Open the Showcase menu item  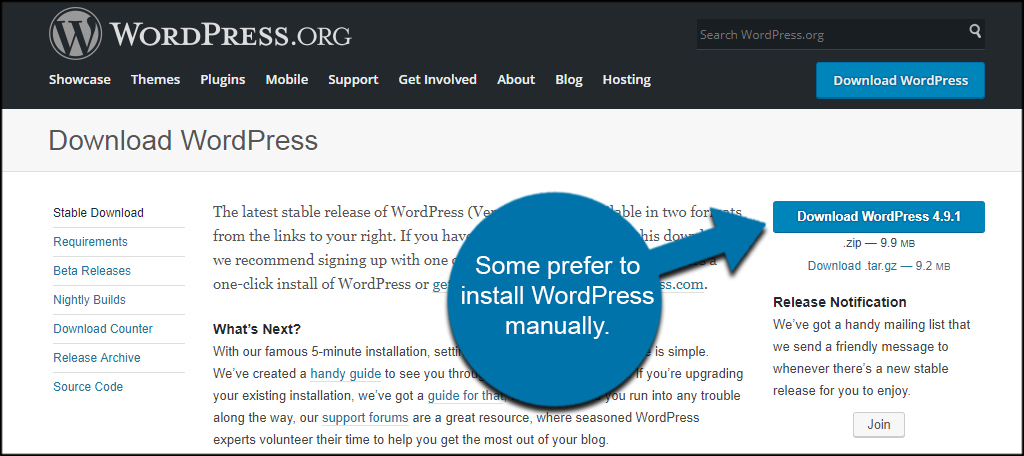click(x=80, y=80)
